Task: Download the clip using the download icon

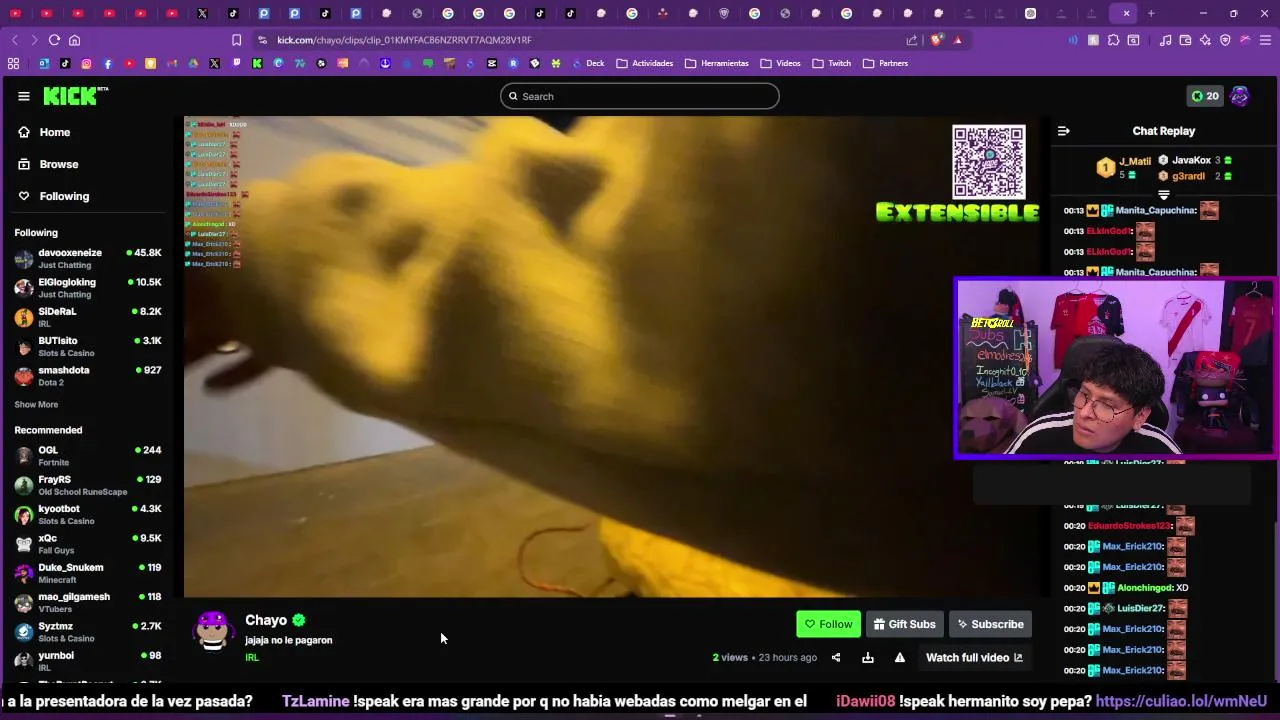Action: [868, 657]
